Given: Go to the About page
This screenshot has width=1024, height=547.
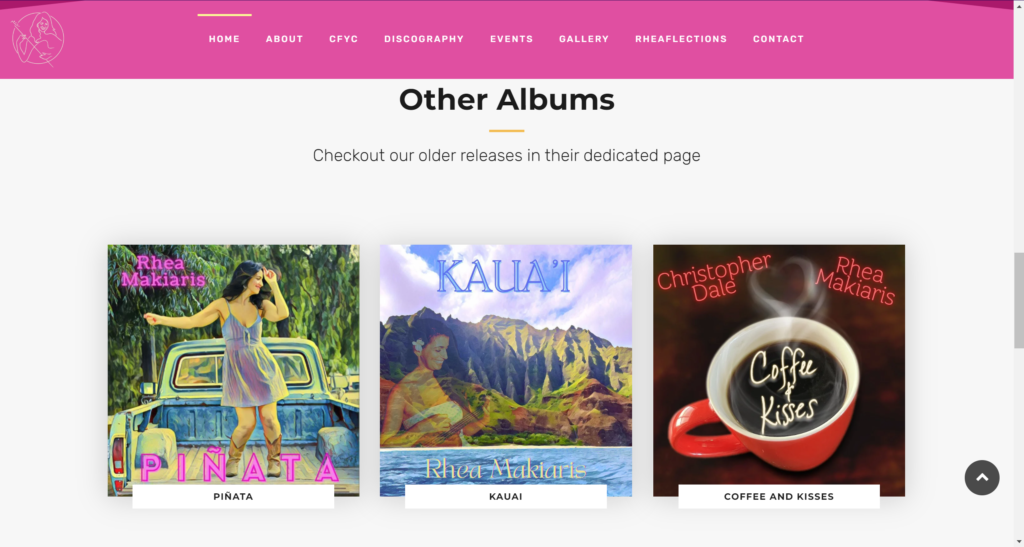Looking at the screenshot, I should [284, 39].
